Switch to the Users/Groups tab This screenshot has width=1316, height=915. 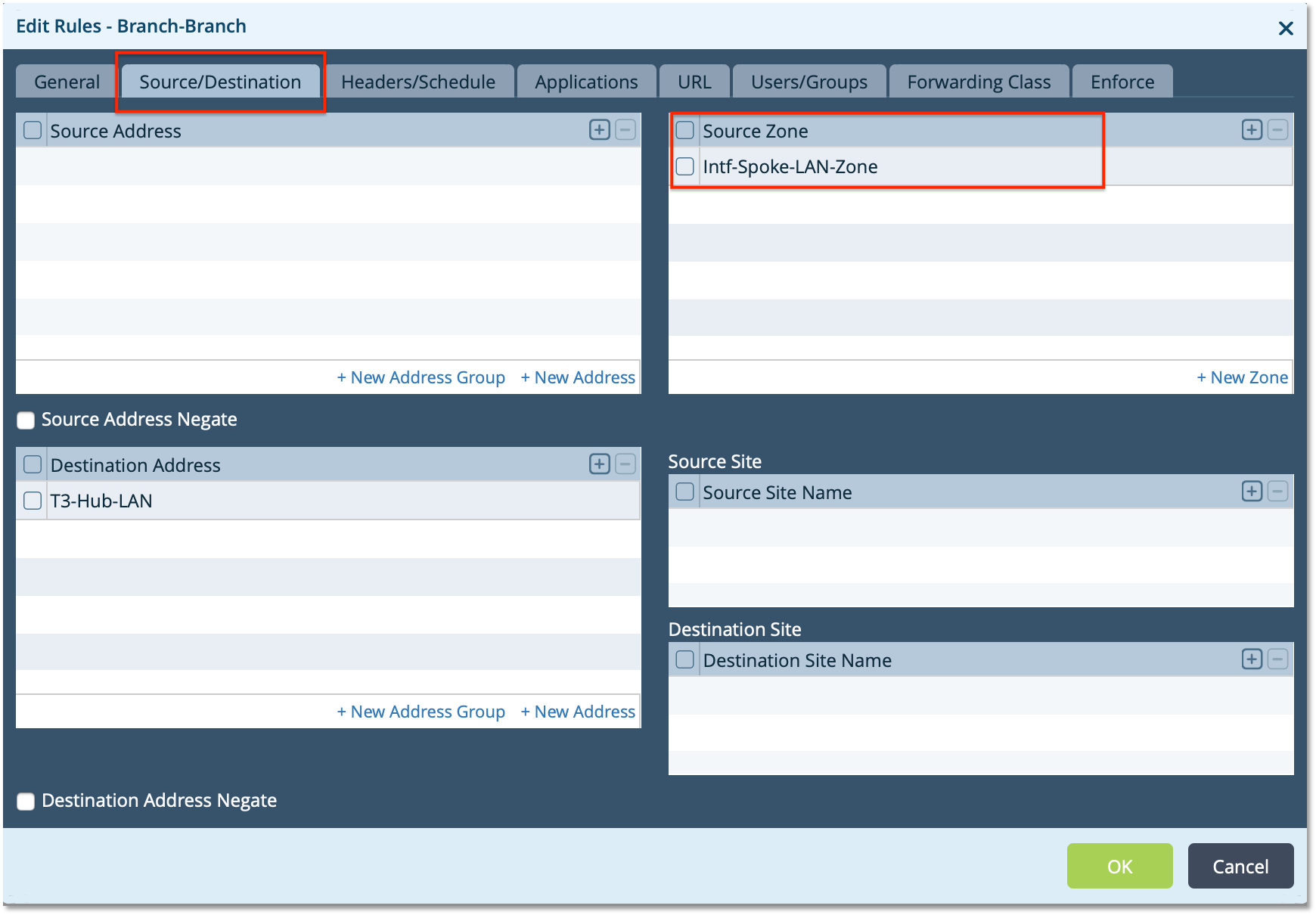pyautogui.click(x=809, y=81)
